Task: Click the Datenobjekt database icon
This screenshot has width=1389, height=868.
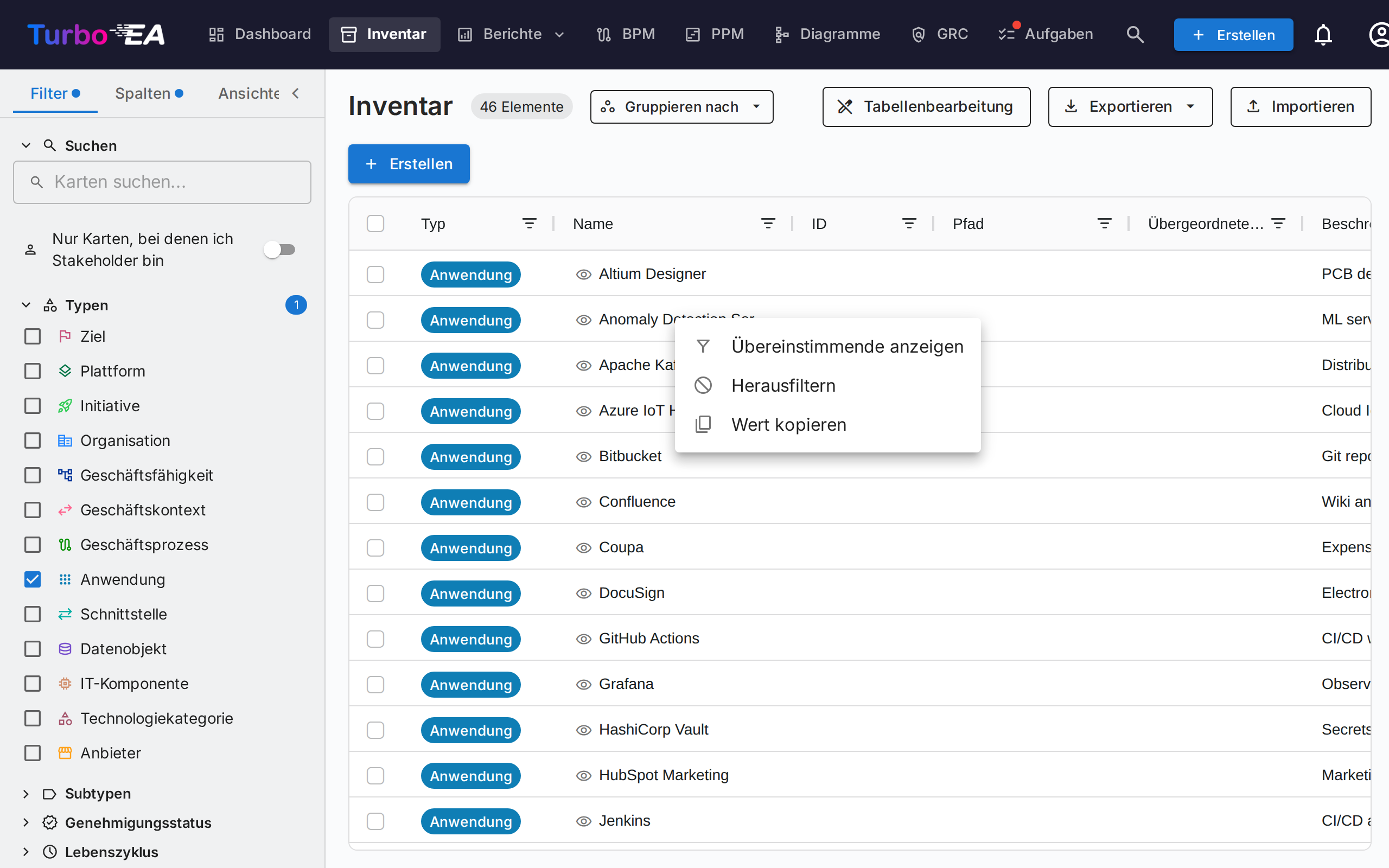Action: [x=65, y=649]
